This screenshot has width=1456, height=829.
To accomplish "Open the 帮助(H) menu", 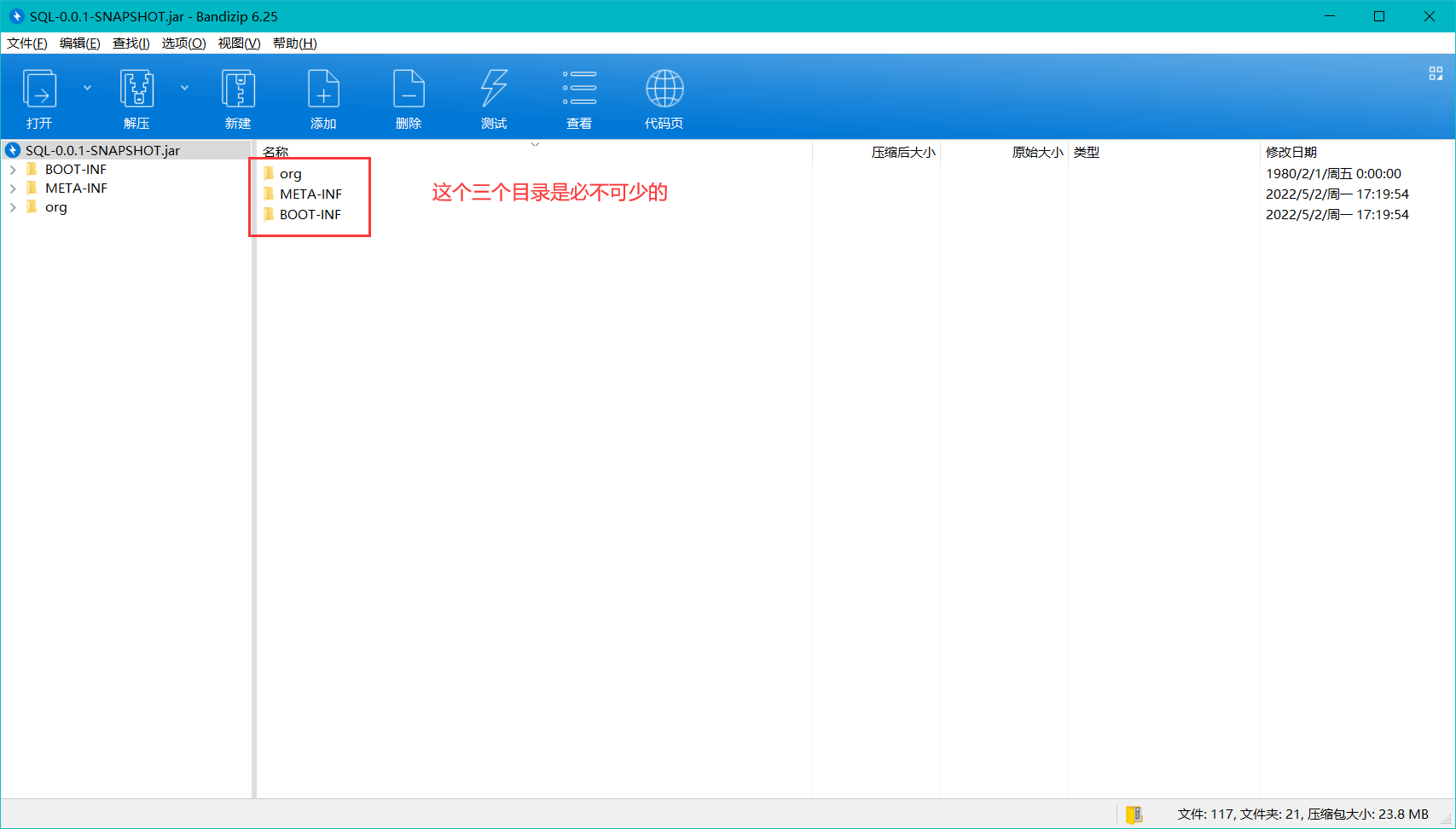I will [x=295, y=43].
